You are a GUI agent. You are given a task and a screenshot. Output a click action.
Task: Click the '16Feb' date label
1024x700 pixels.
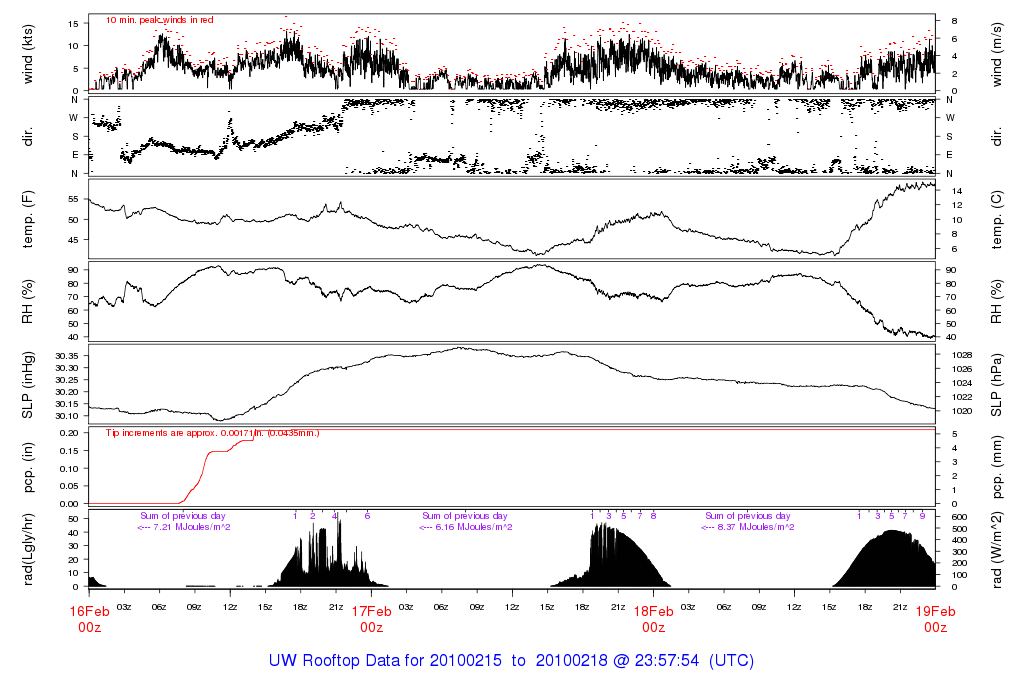[x=89, y=612]
